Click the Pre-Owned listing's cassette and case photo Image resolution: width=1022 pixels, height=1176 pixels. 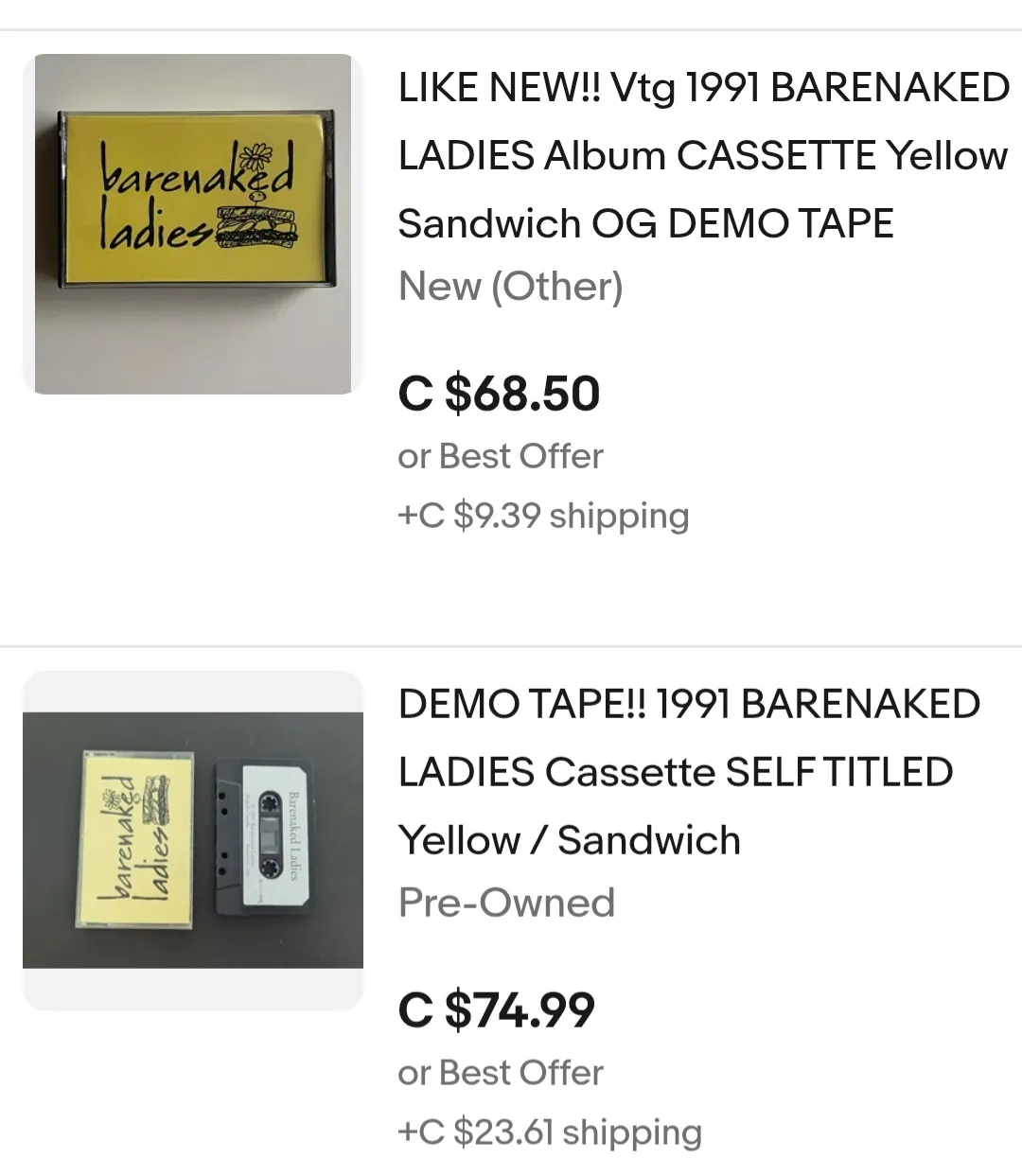pyautogui.click(x=196, y=833)
